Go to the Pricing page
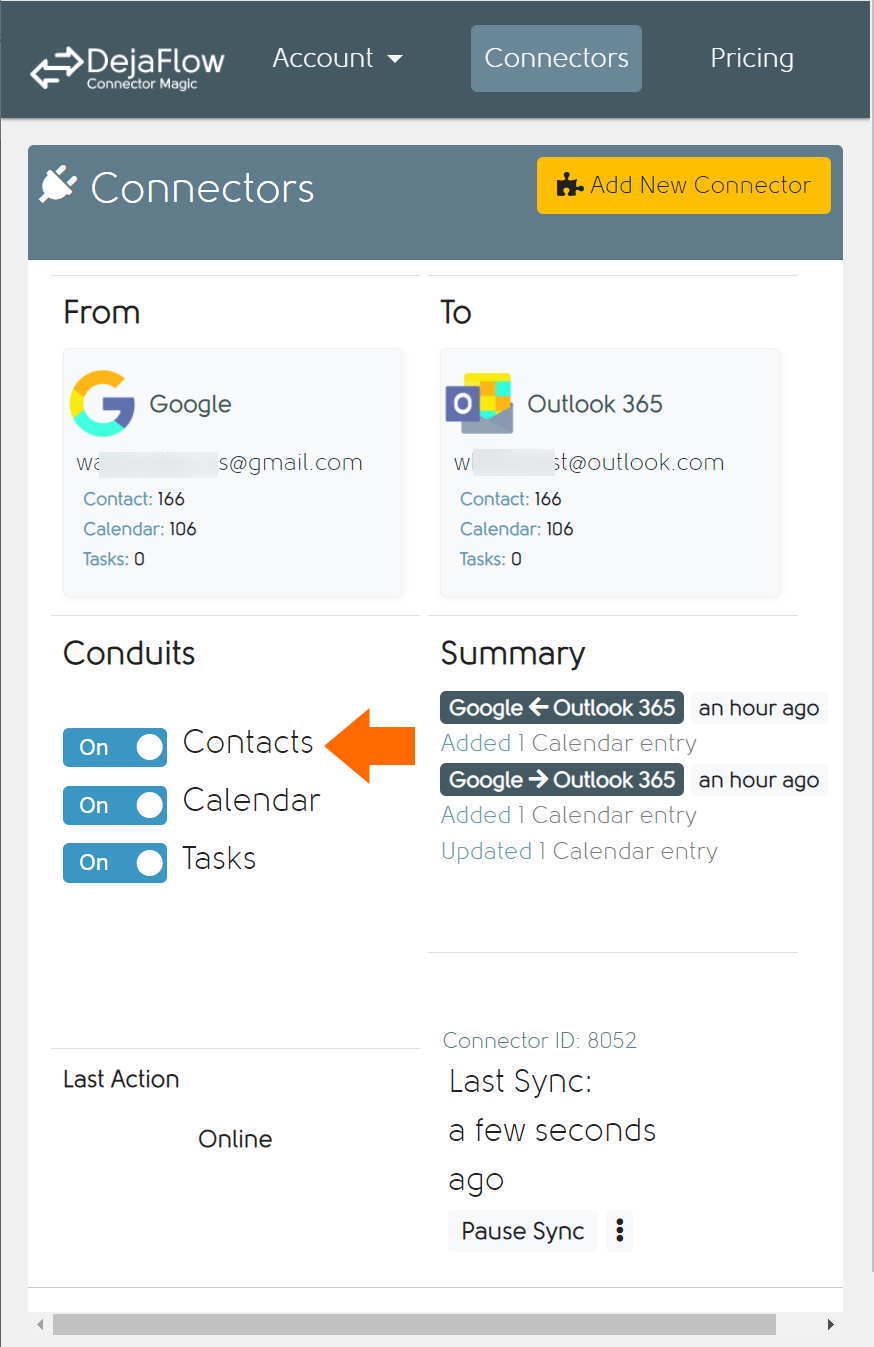 coord(752,58)
